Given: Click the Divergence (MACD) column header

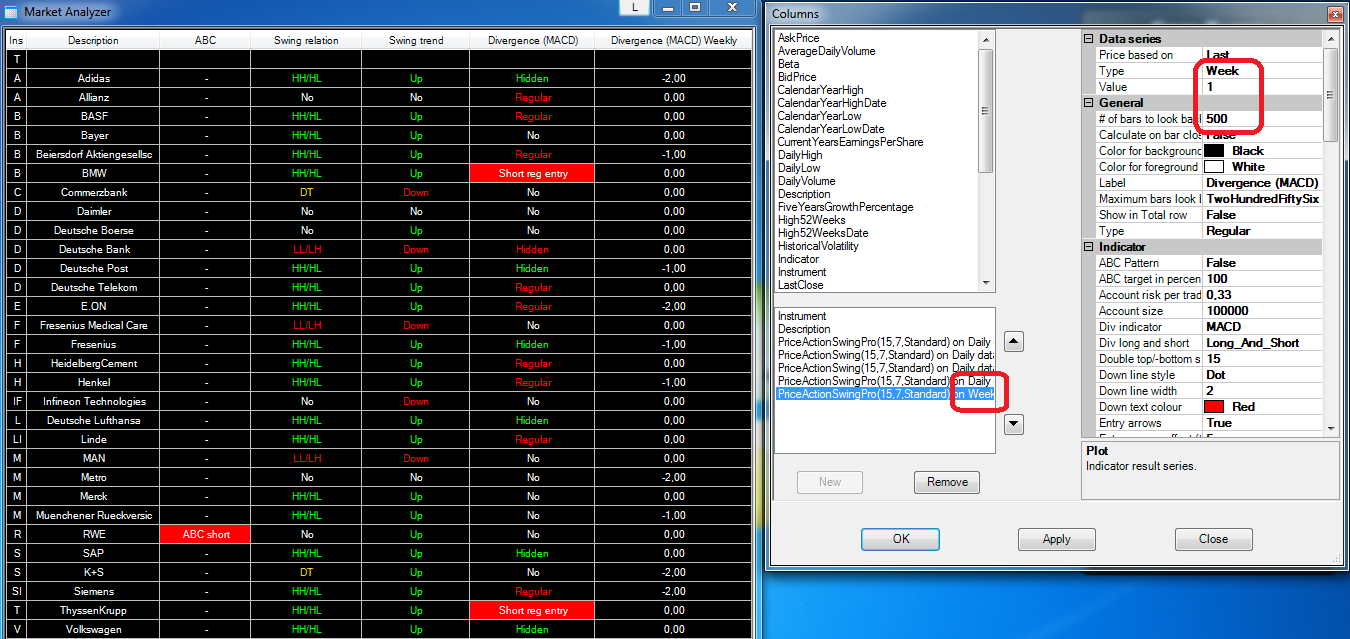Looking at the screenshot, I should pos(532,41).
